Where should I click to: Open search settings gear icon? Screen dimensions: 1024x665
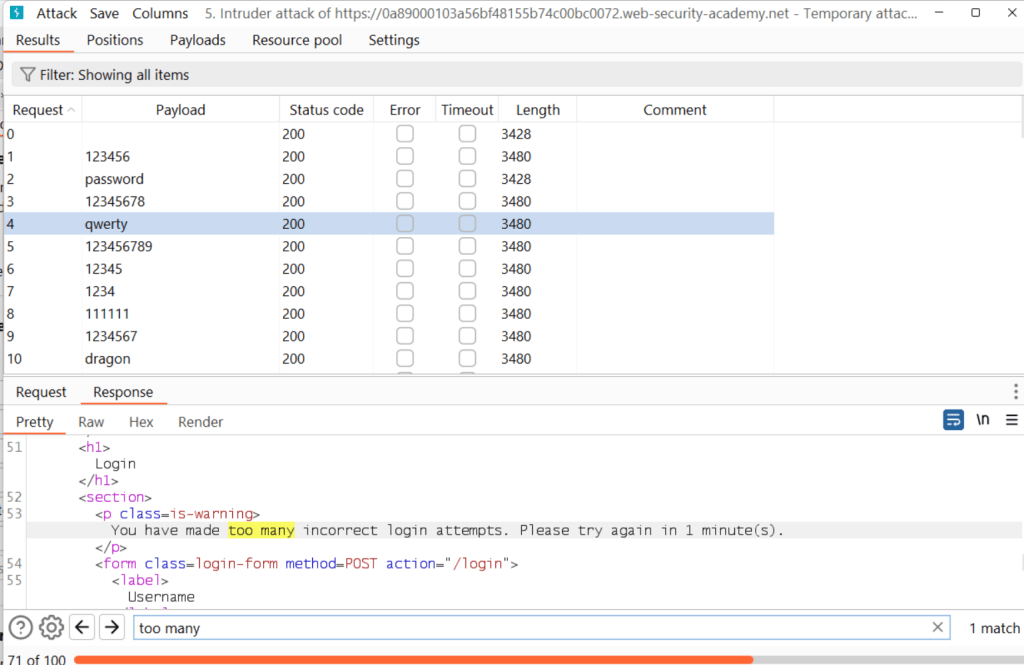(x=51, y=628)
